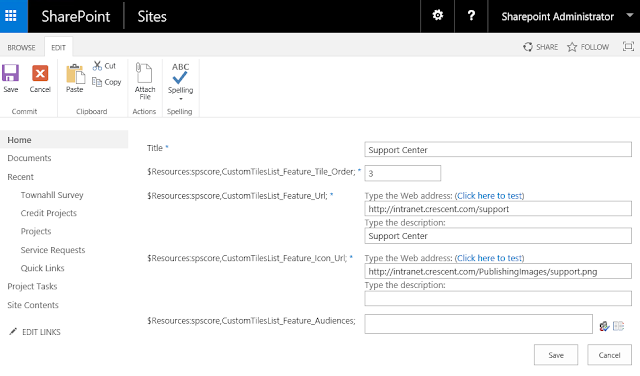Expand the Spelling dropdown arrow
The height and width of the screenshot is (376, 640).
click(x=180, y=99)
